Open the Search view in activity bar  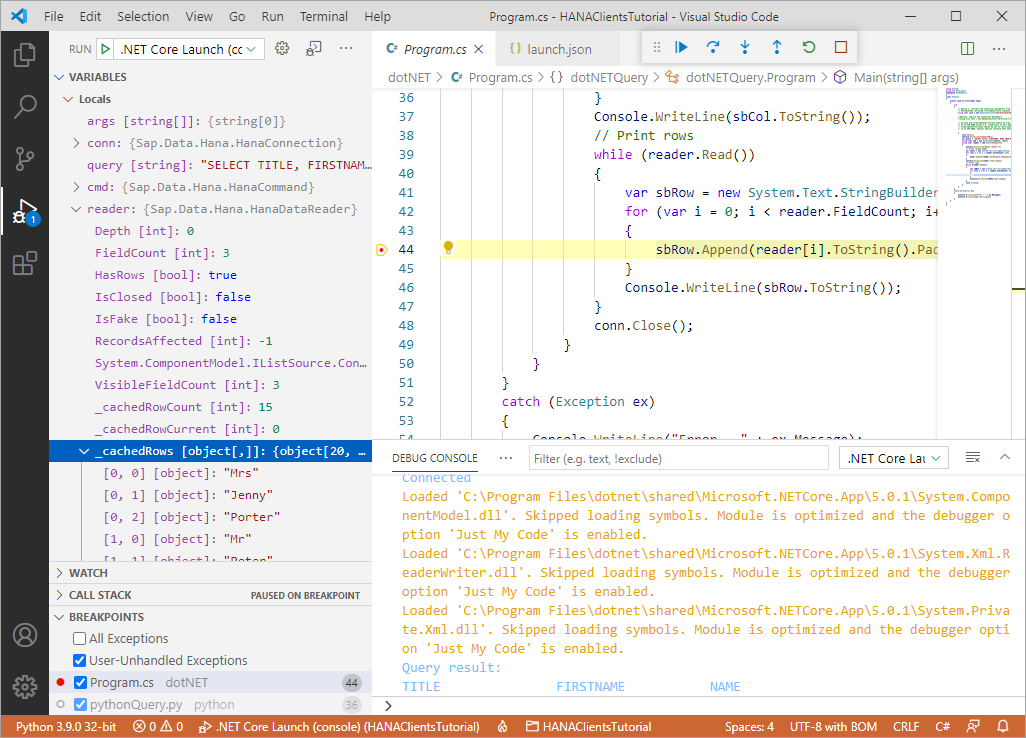(x=25, y=107)
